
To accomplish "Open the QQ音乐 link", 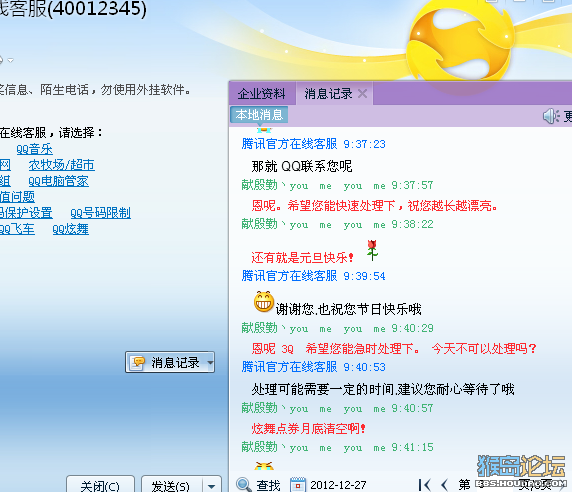I will pos(34,149).
